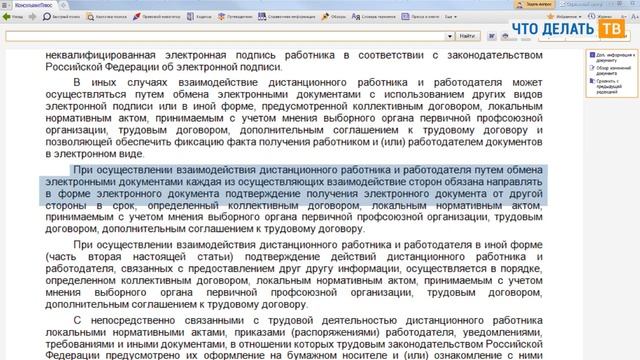Image resolution: width=640 pixels, height=360 pixels.
Task: Click Сравнить с предыдущей редакцией
Action: coord(607,86)
